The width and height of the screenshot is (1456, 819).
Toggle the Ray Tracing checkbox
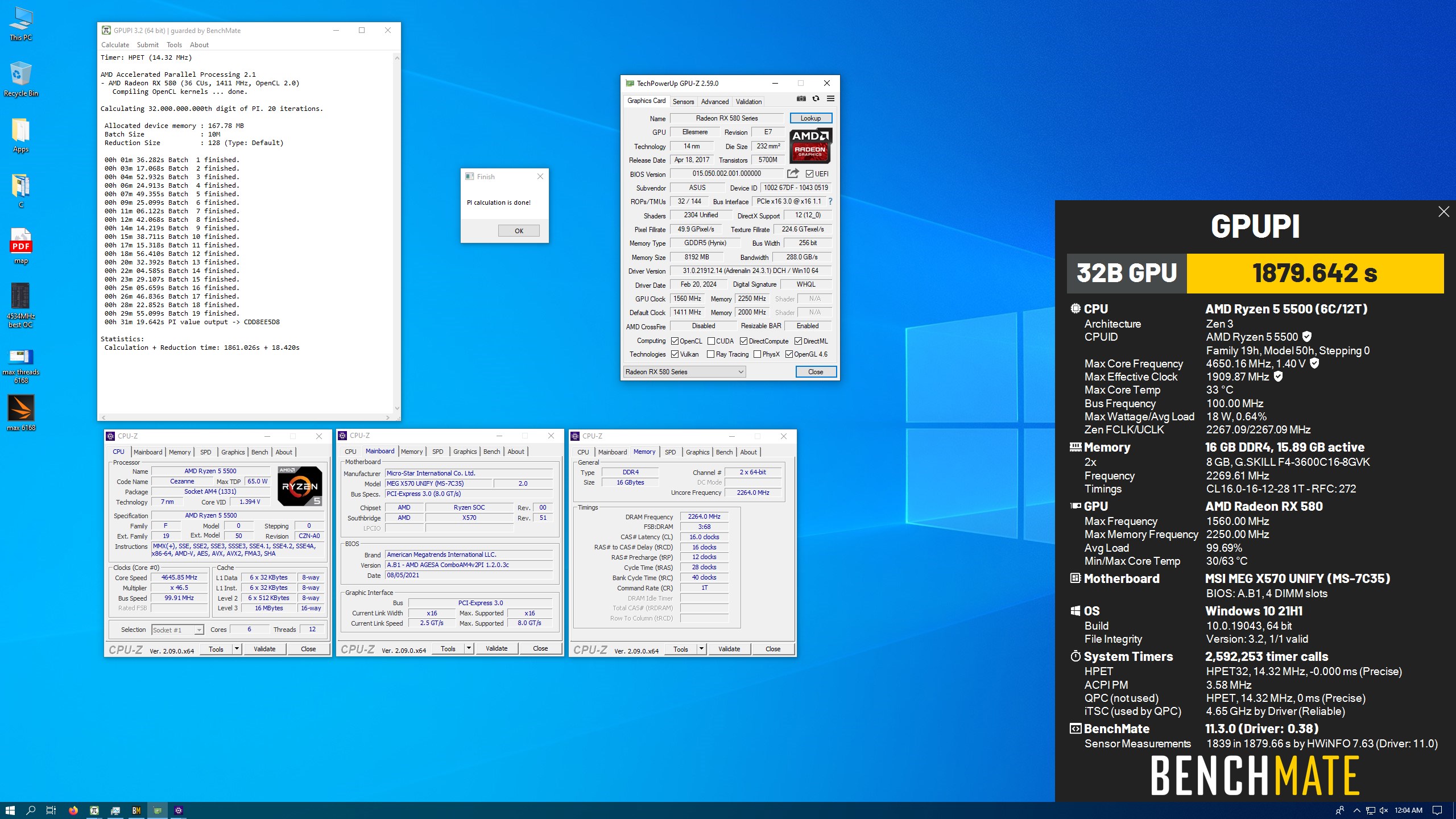tap(710, 354)
